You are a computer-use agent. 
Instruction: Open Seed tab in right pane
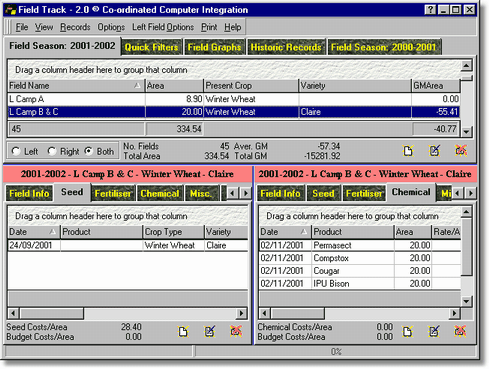pyautogui.click(x=323, y=193)
